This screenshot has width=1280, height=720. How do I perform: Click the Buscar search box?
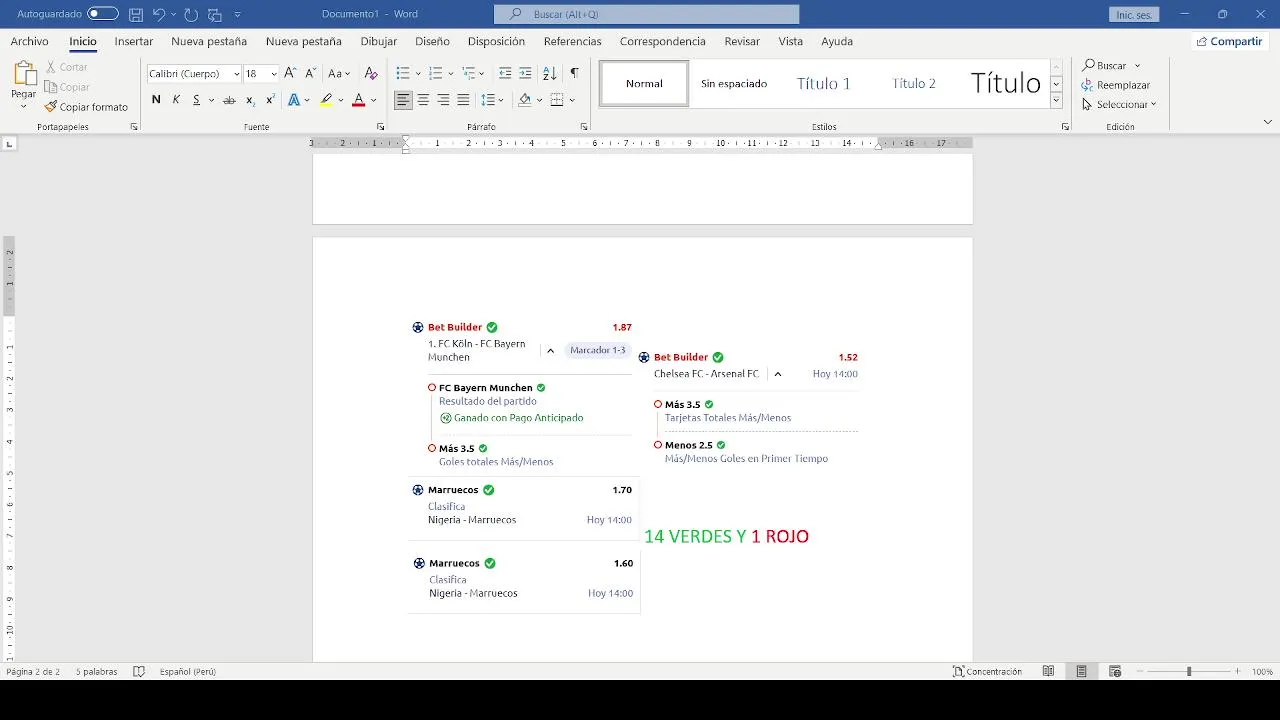tap(646, 14)
